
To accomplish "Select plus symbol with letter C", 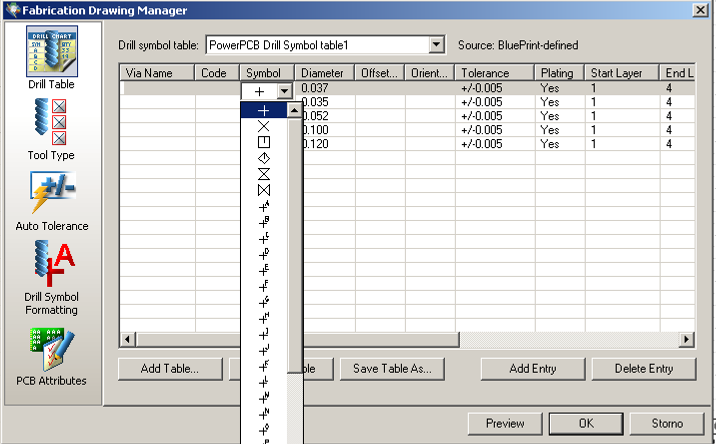I will pos(264,238).
